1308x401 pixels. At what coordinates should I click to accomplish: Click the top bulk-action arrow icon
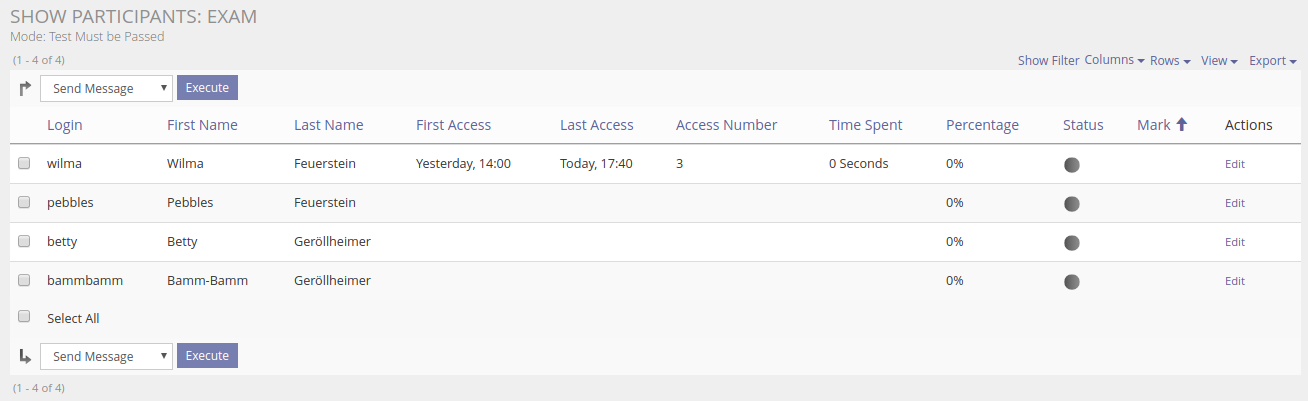[x=25, y=89]
